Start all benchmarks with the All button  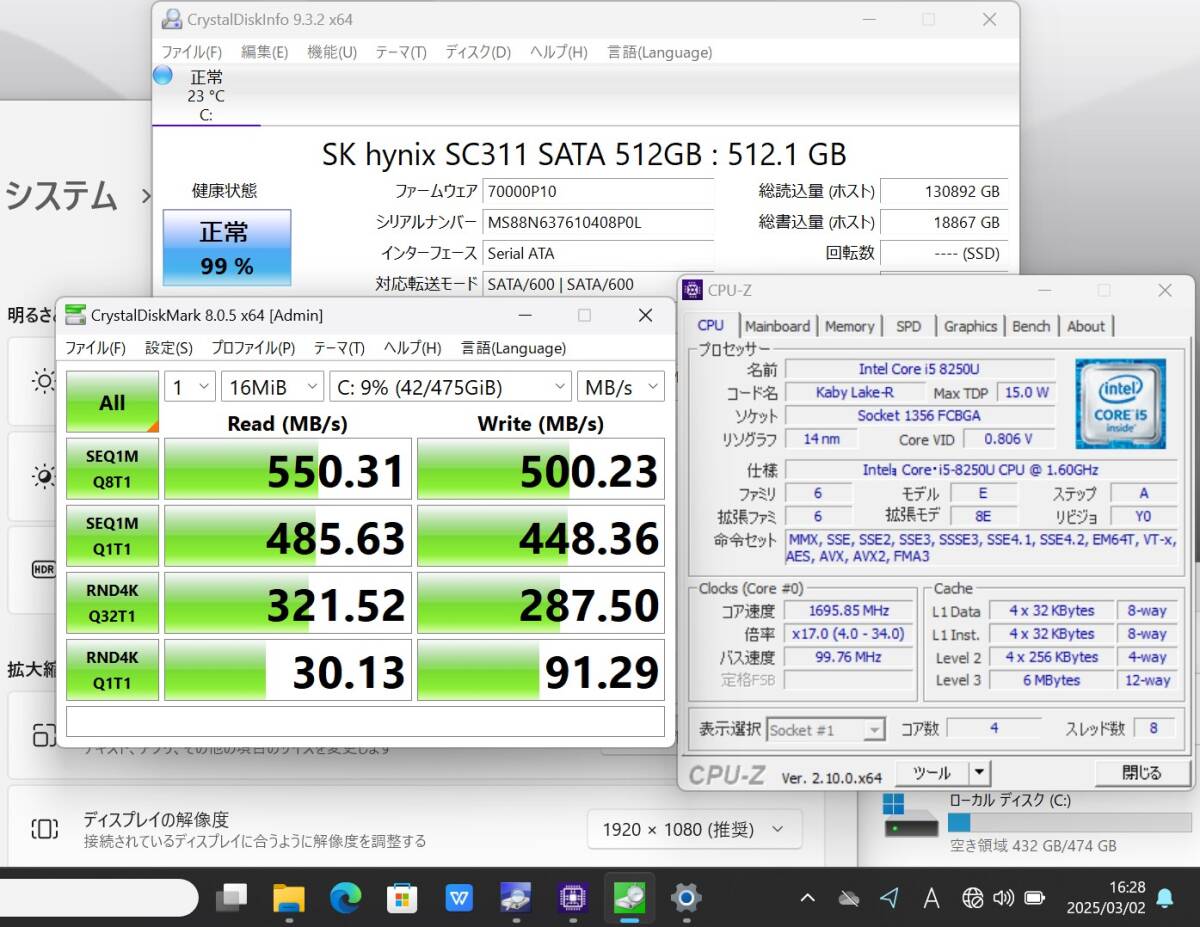click(112, 402)
